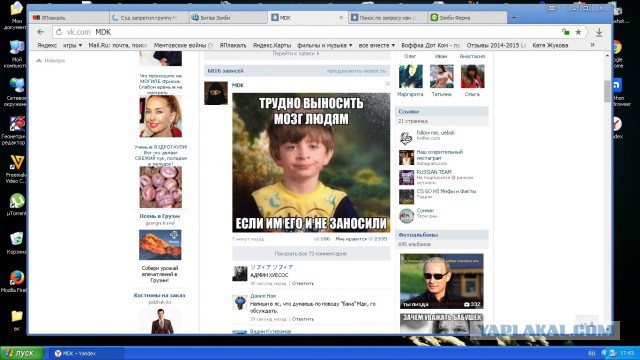Viewport: 640px width, 360px height.
Task: Open downloads with the arrow icon
Action: coord(599,32)
